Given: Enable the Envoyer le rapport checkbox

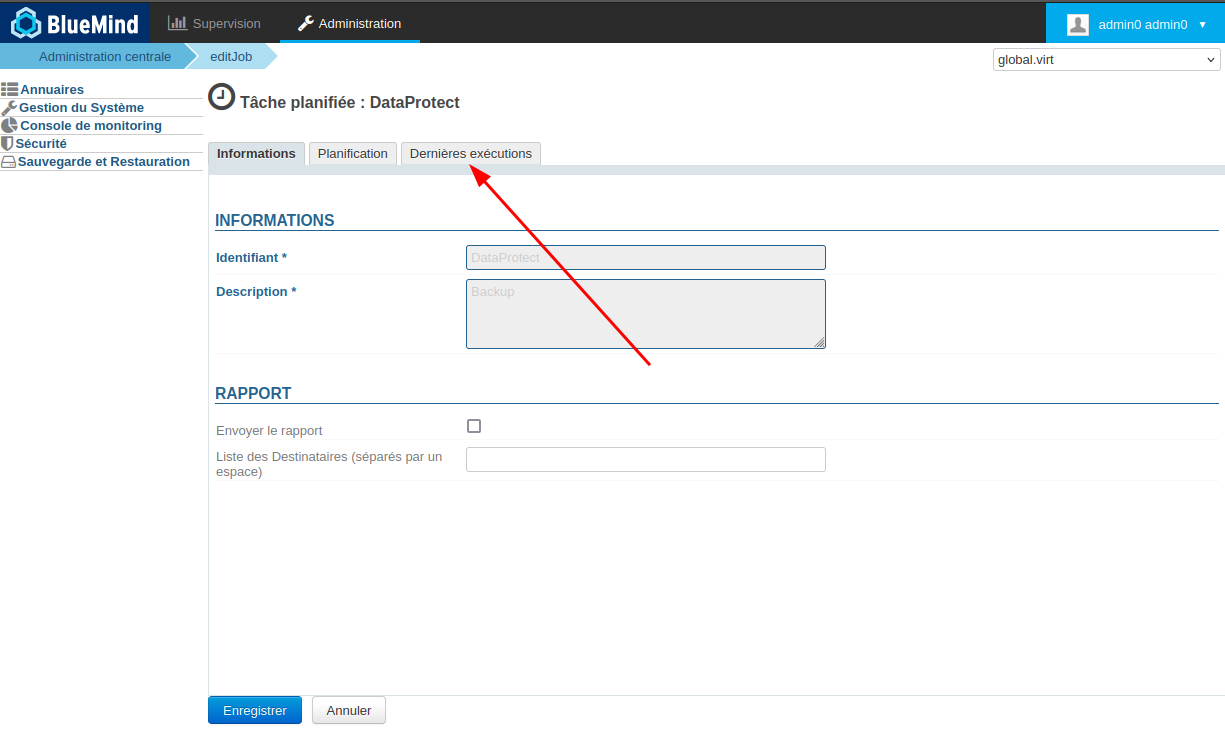Looking at the screenshot, I should (474, 426).
